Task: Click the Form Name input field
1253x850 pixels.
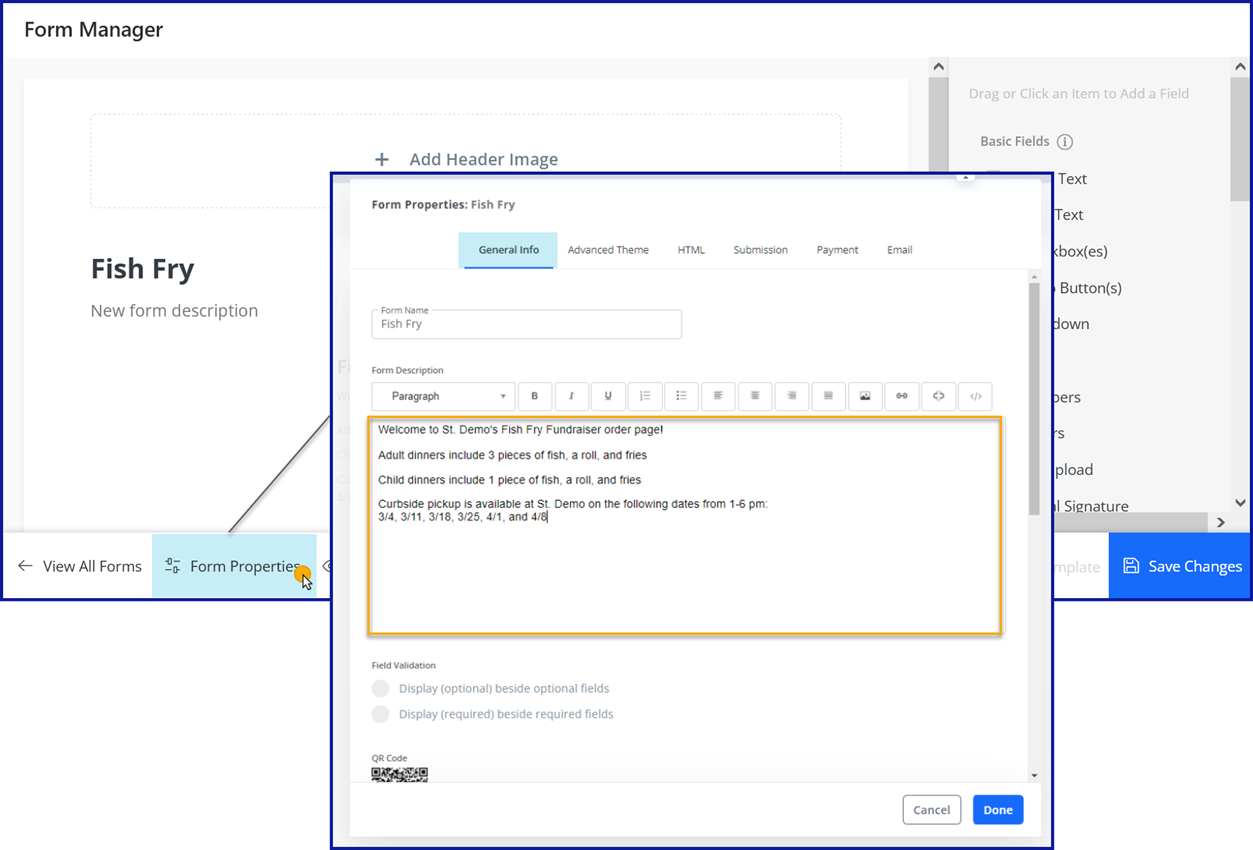Action: (527, 324)
